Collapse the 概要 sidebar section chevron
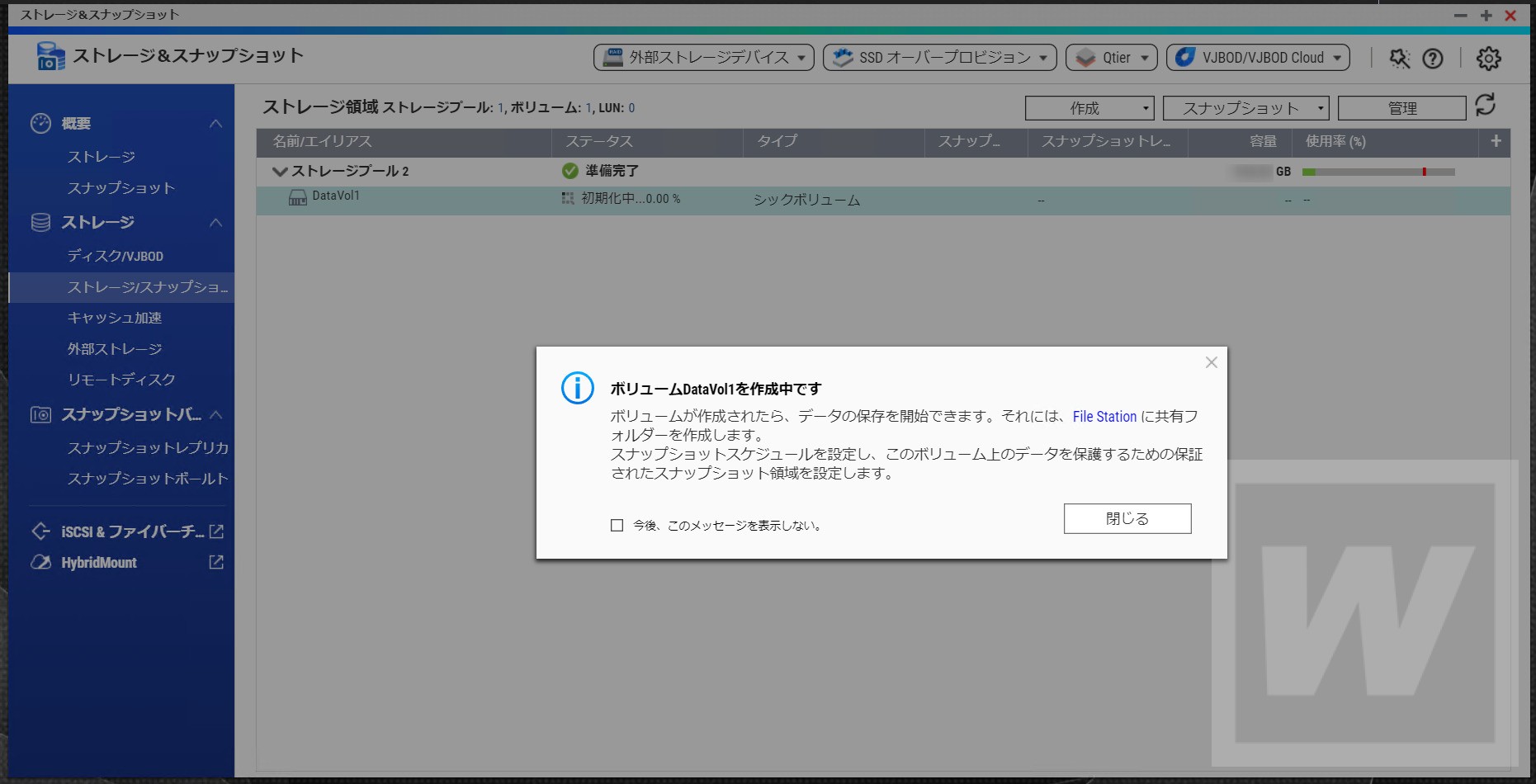The image size is (1536, 784). 216,124
